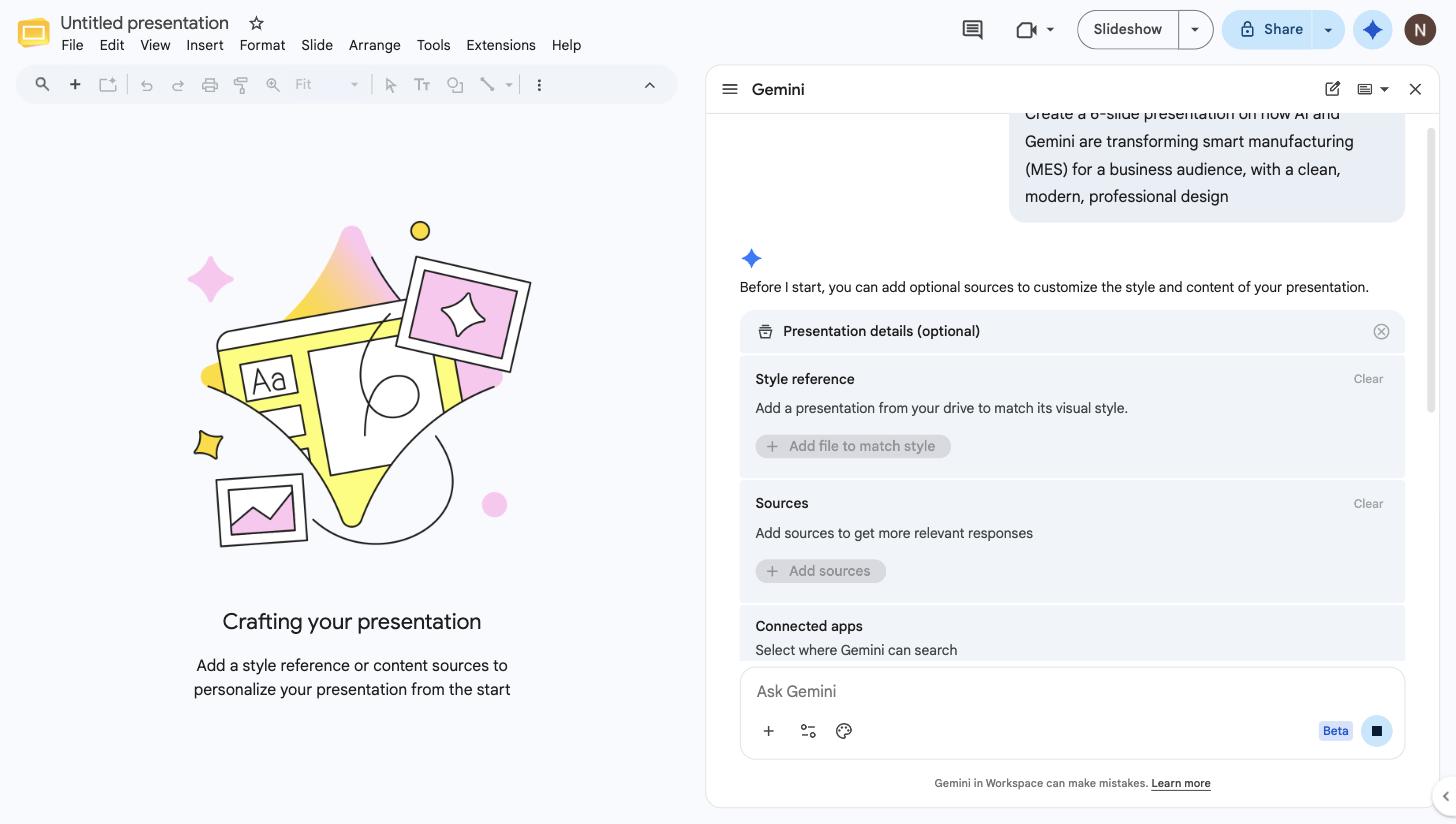Image resolution: width=1456 pixels, height=824 pixels.
Task: Click the undo arrow
Action: (146, 85)
